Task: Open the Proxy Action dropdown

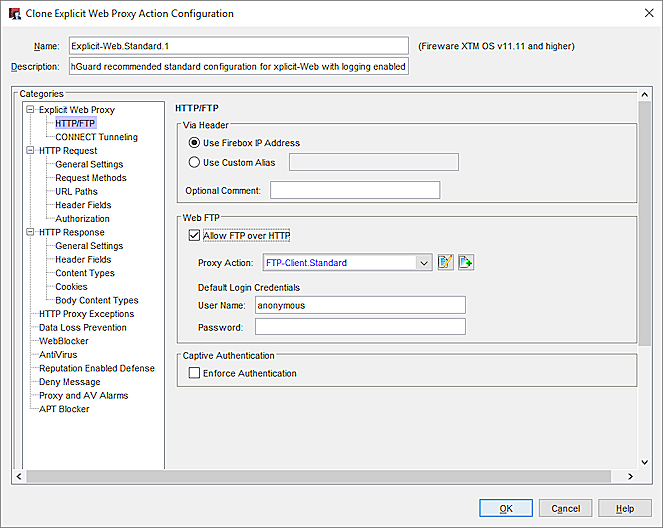Action: tap(424, 263)
